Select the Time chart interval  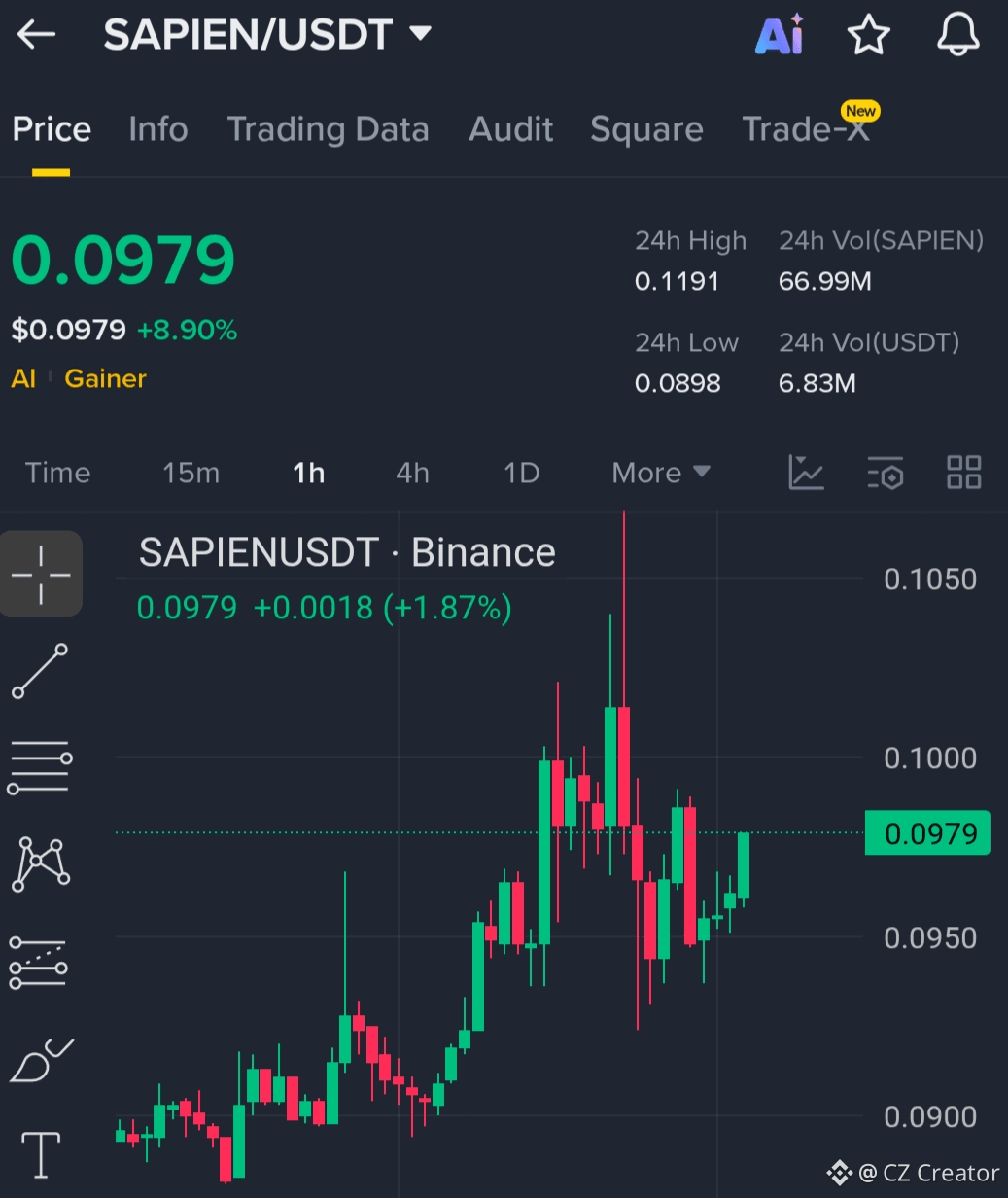(x=57, y=473)
